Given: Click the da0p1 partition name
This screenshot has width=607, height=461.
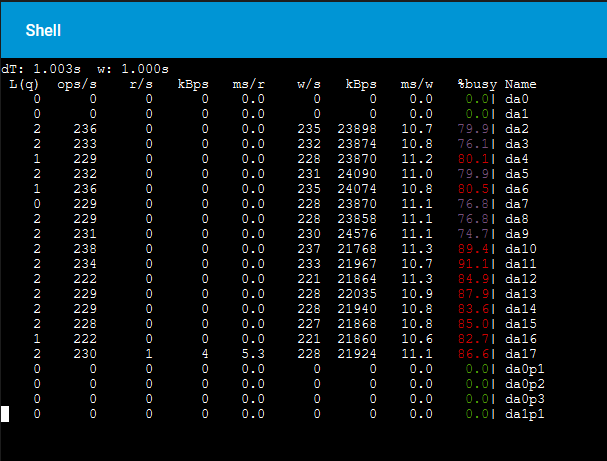Looking at the screenshot, I should tap(525, 369).
